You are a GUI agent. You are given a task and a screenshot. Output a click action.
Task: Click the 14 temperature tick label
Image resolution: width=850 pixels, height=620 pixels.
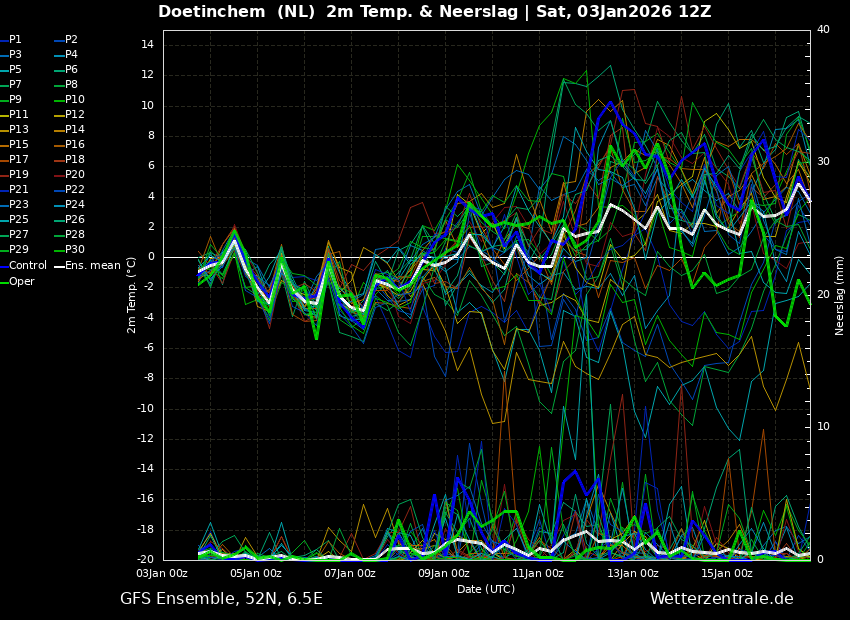(x=147, y=45)
